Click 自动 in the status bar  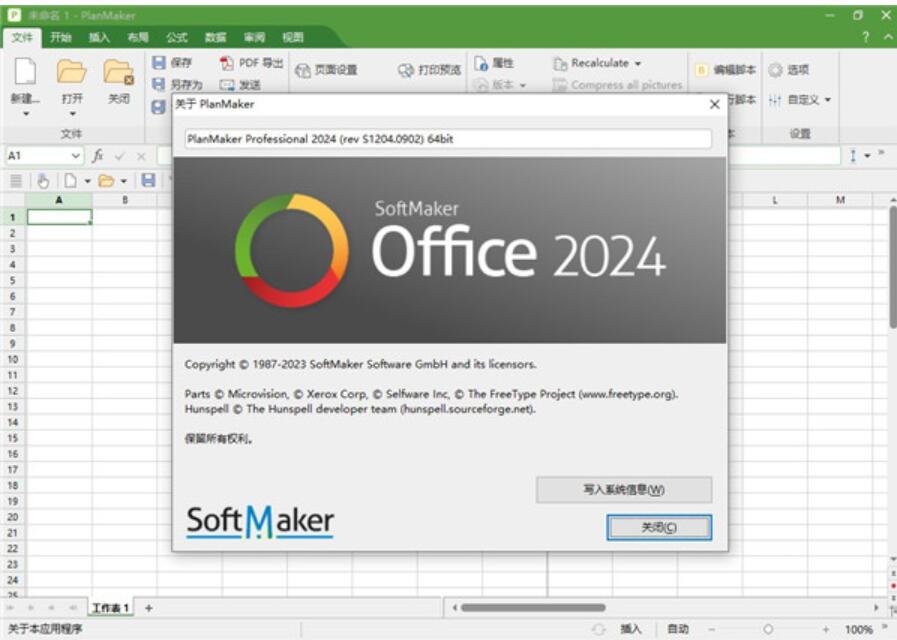click(678, 629)
